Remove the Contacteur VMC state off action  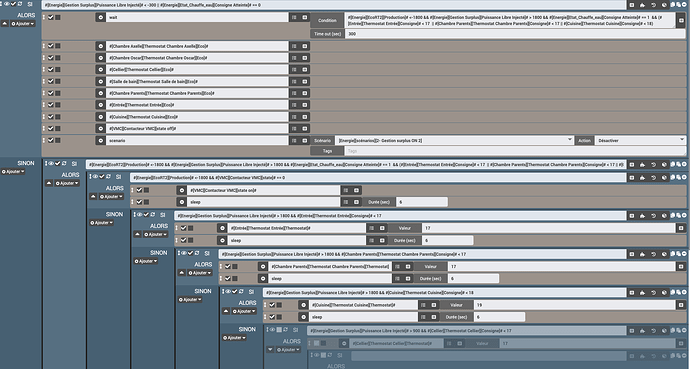click(x=100, y=128)
